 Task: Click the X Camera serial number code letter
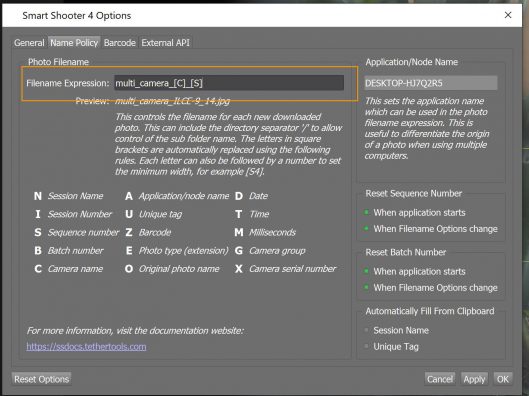[x=239, y=269]
